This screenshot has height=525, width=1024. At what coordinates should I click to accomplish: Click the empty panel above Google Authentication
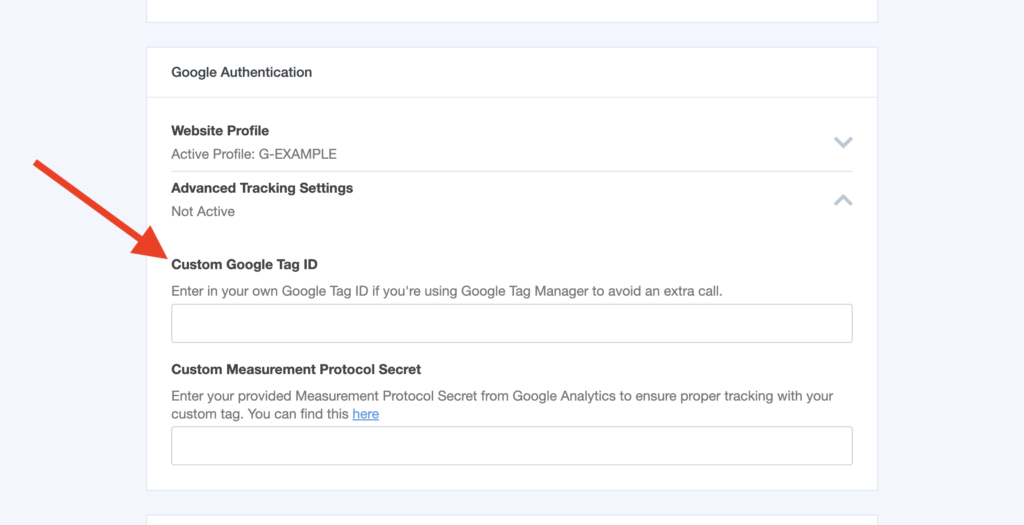511,10
